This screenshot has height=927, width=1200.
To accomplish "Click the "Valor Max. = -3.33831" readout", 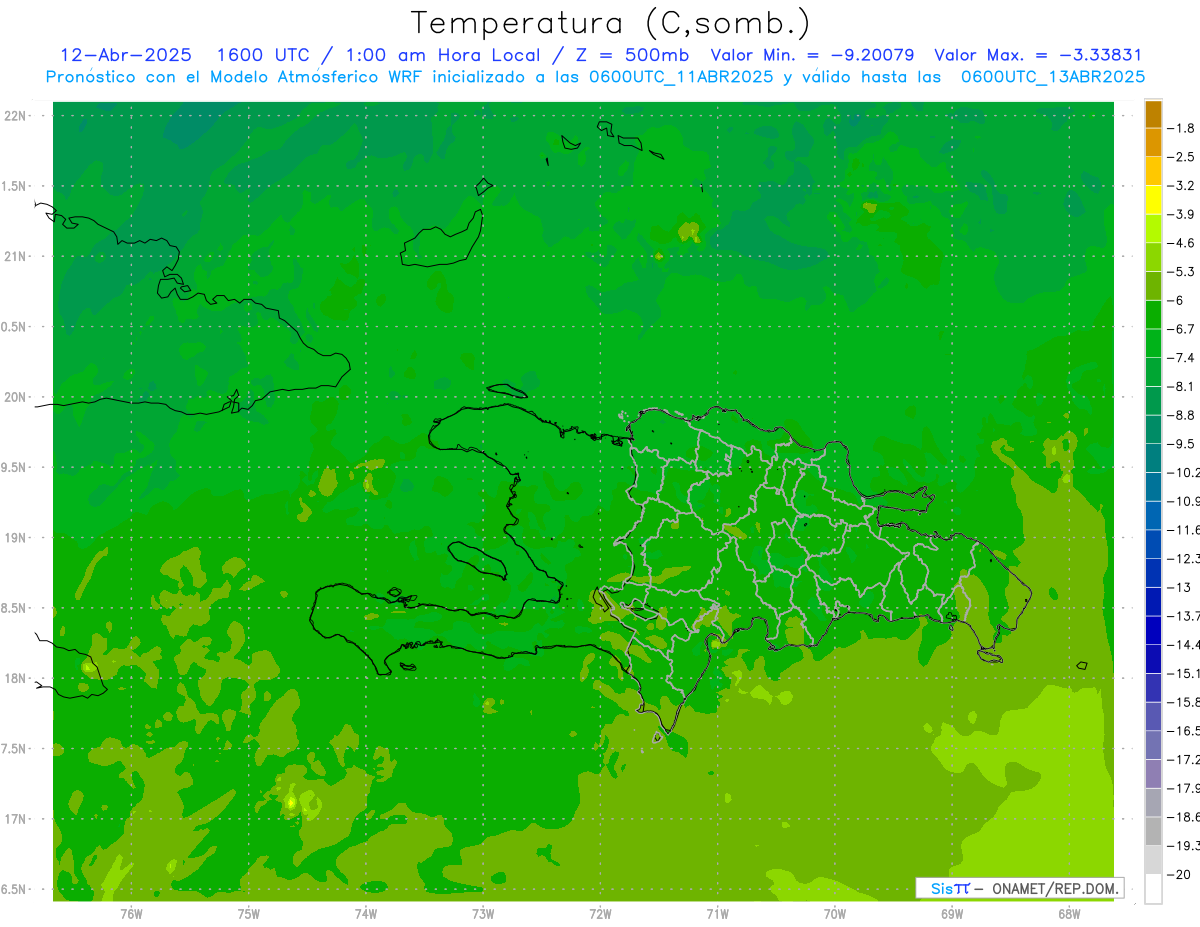I will [x=1038, y=55].
